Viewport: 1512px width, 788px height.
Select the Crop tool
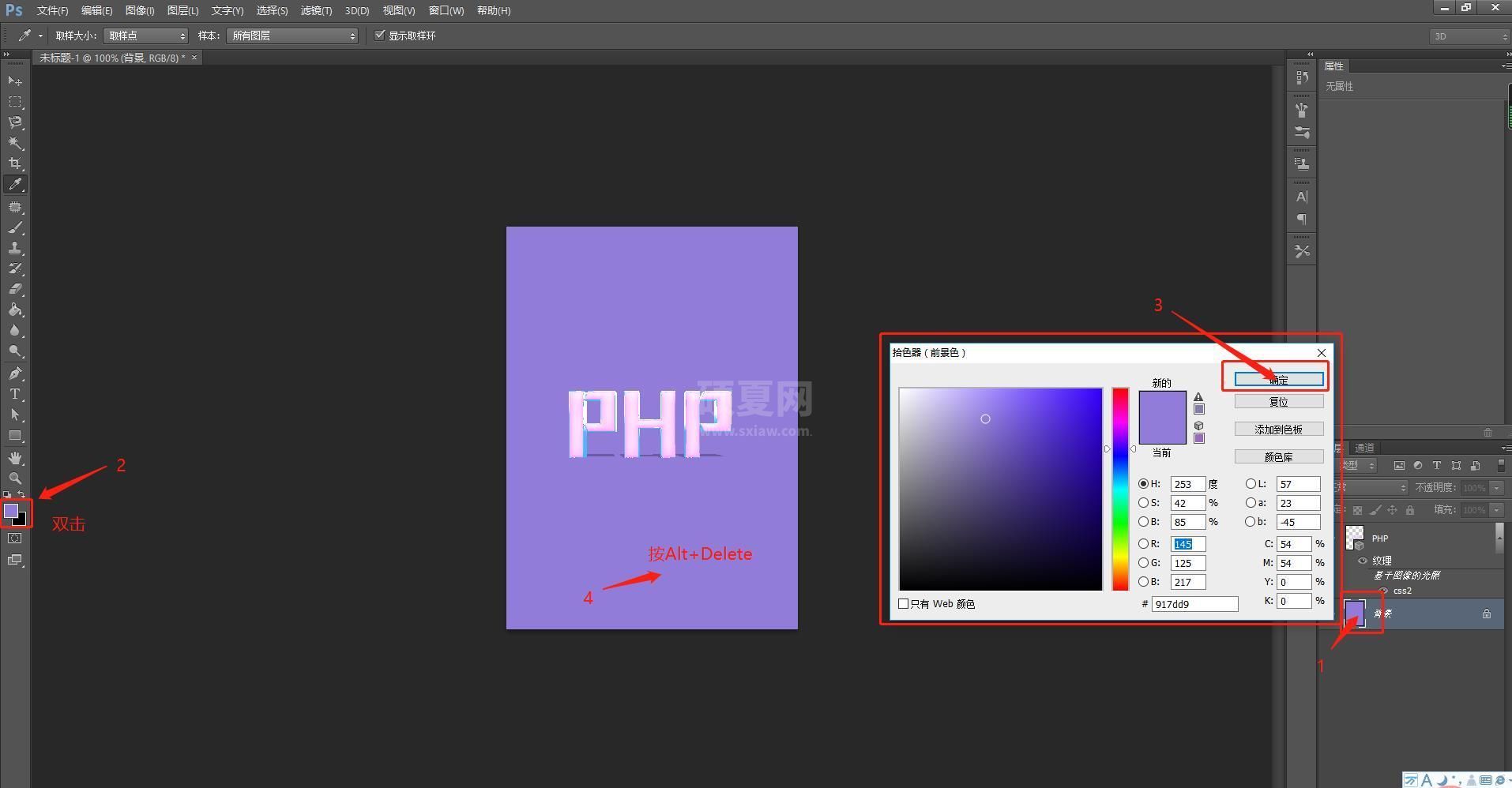click(15, 163)
